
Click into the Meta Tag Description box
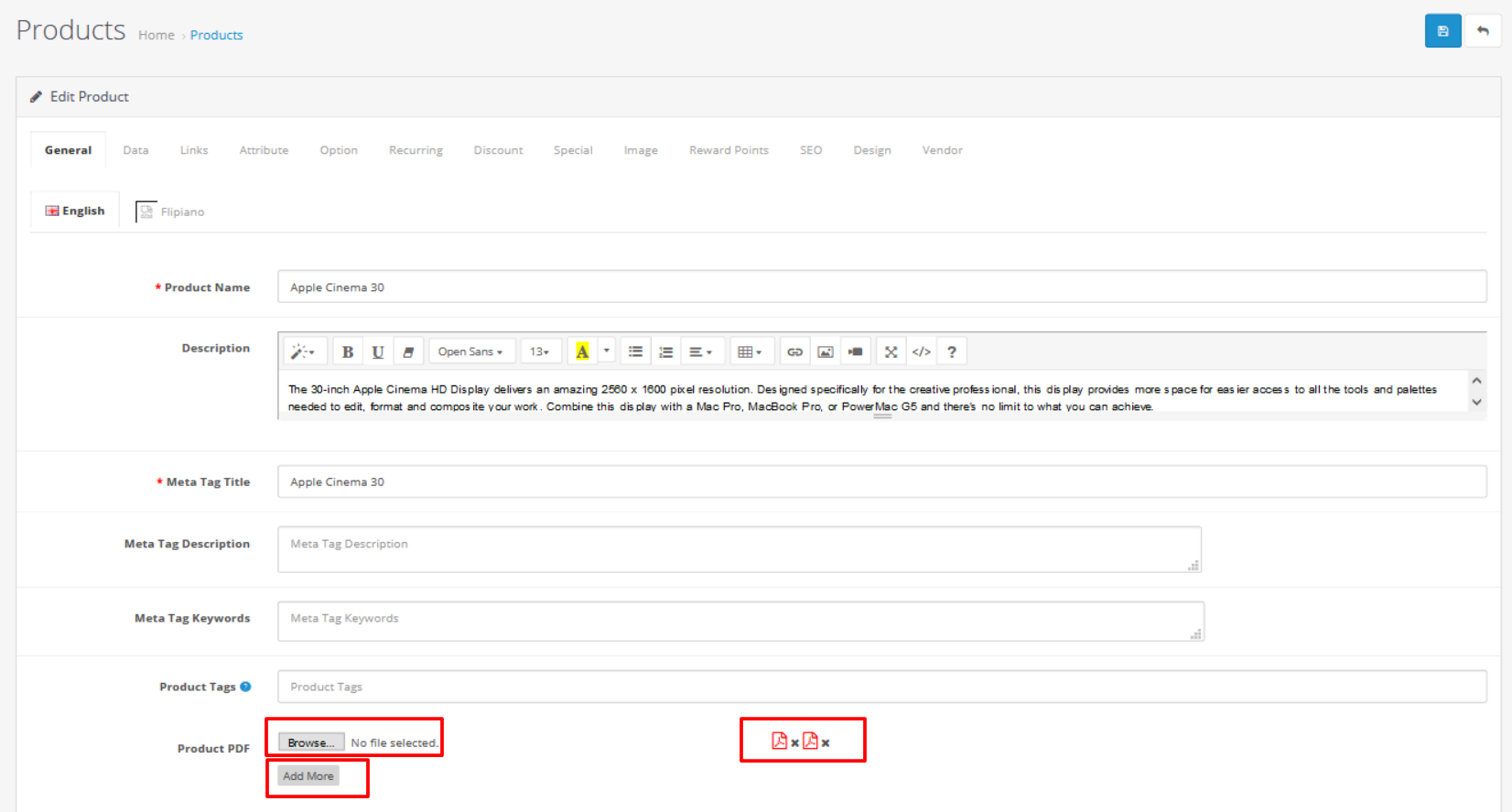tap(740, 549)
